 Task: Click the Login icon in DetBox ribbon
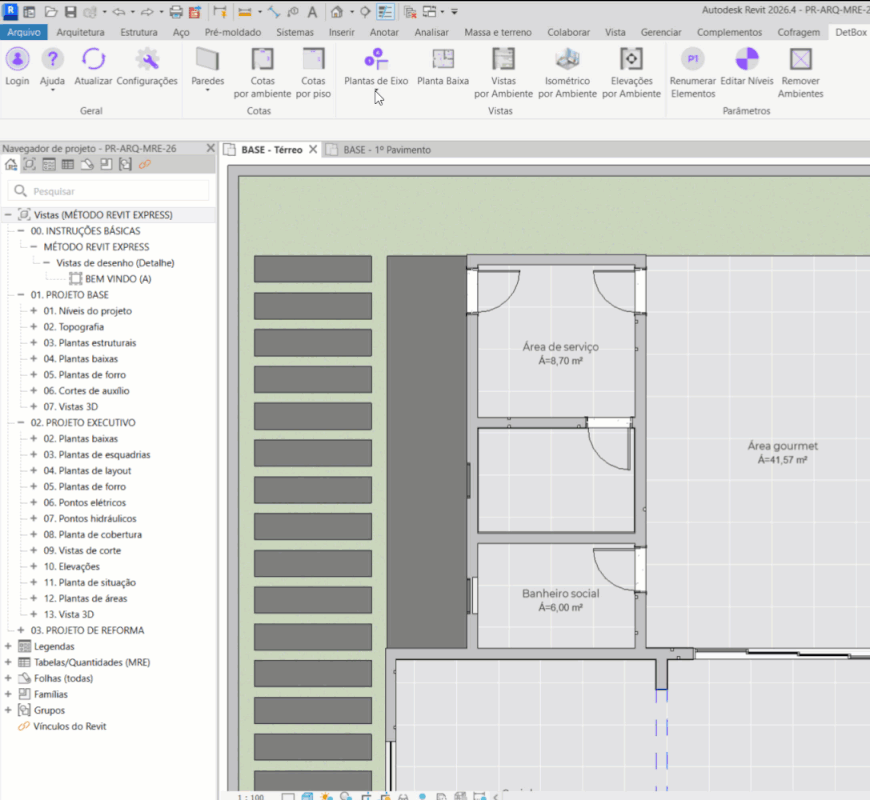pos(17,59)
